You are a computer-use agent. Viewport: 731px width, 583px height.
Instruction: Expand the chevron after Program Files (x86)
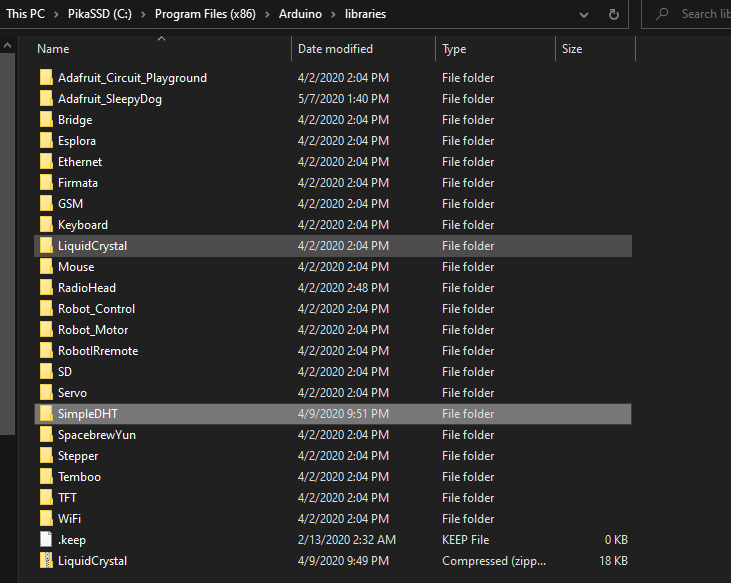pos(266,15)
